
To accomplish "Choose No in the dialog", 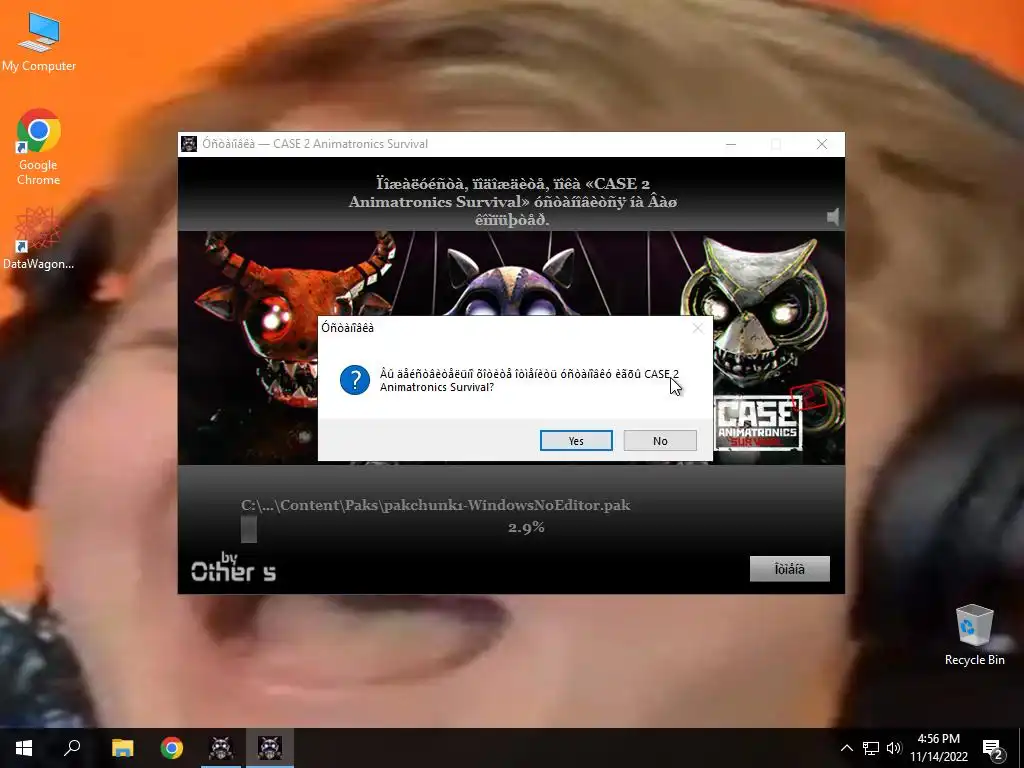I will (660, 441).
